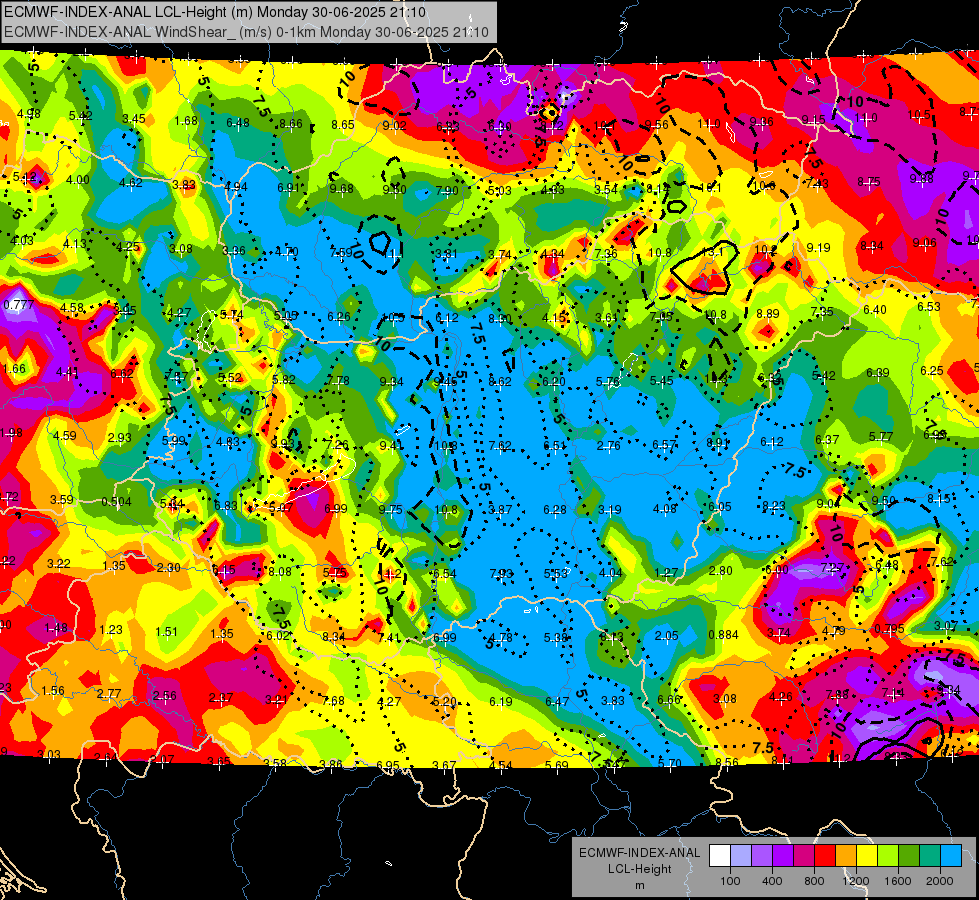Click the 7.90 wind shear value
This screenshot has width=979, height=900.
[x=447, y=190]
